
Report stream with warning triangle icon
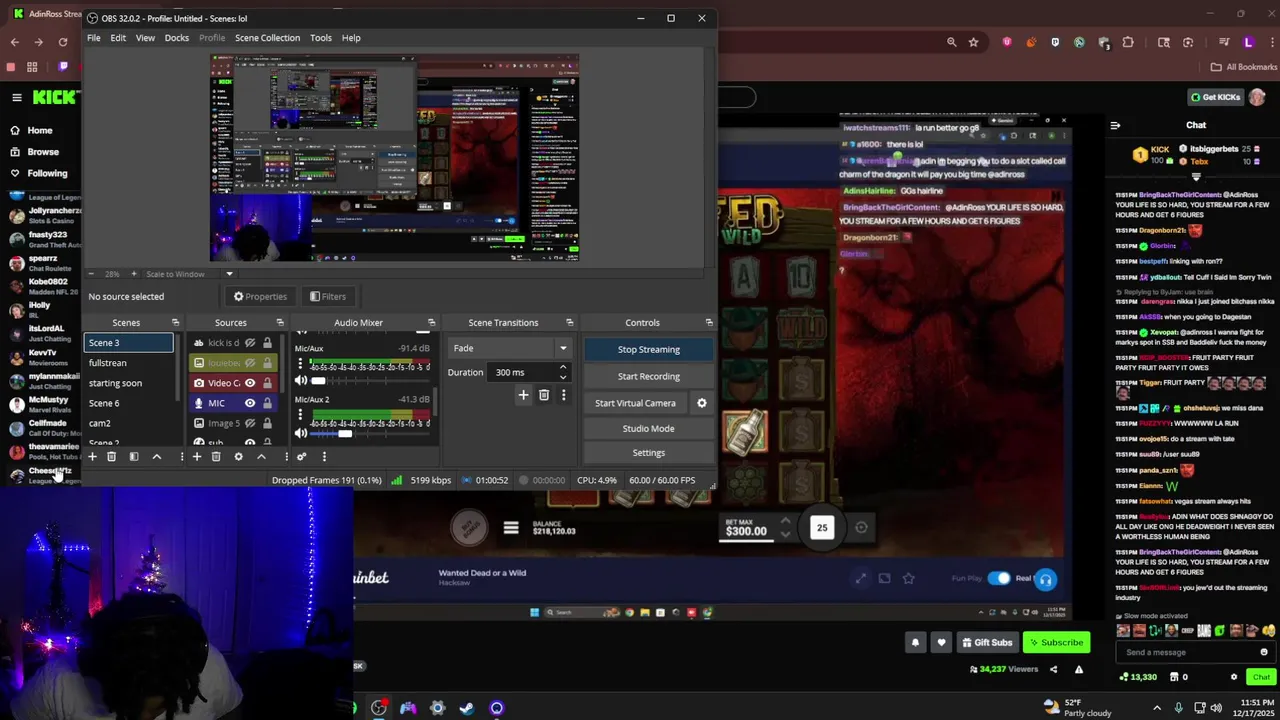click(1078, 669)
